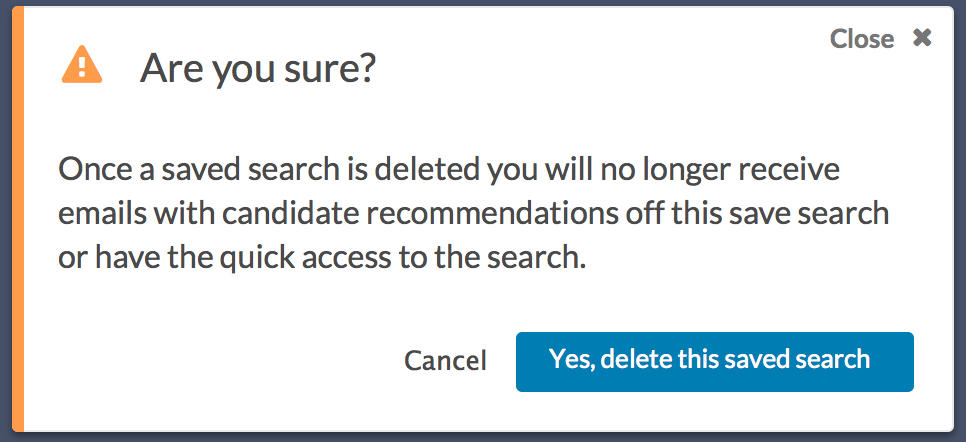The height and width of the screenshot is (442, 966).
Task: Click the line starting 'Once a saved search'
Action: pyautogui.click(x=449, y=170)
